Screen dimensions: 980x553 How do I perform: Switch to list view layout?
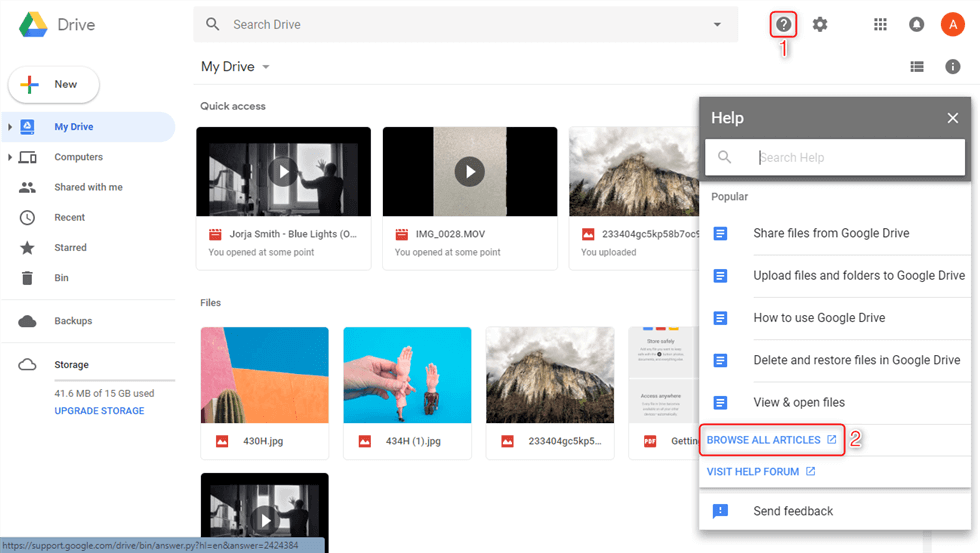[917, 67]
